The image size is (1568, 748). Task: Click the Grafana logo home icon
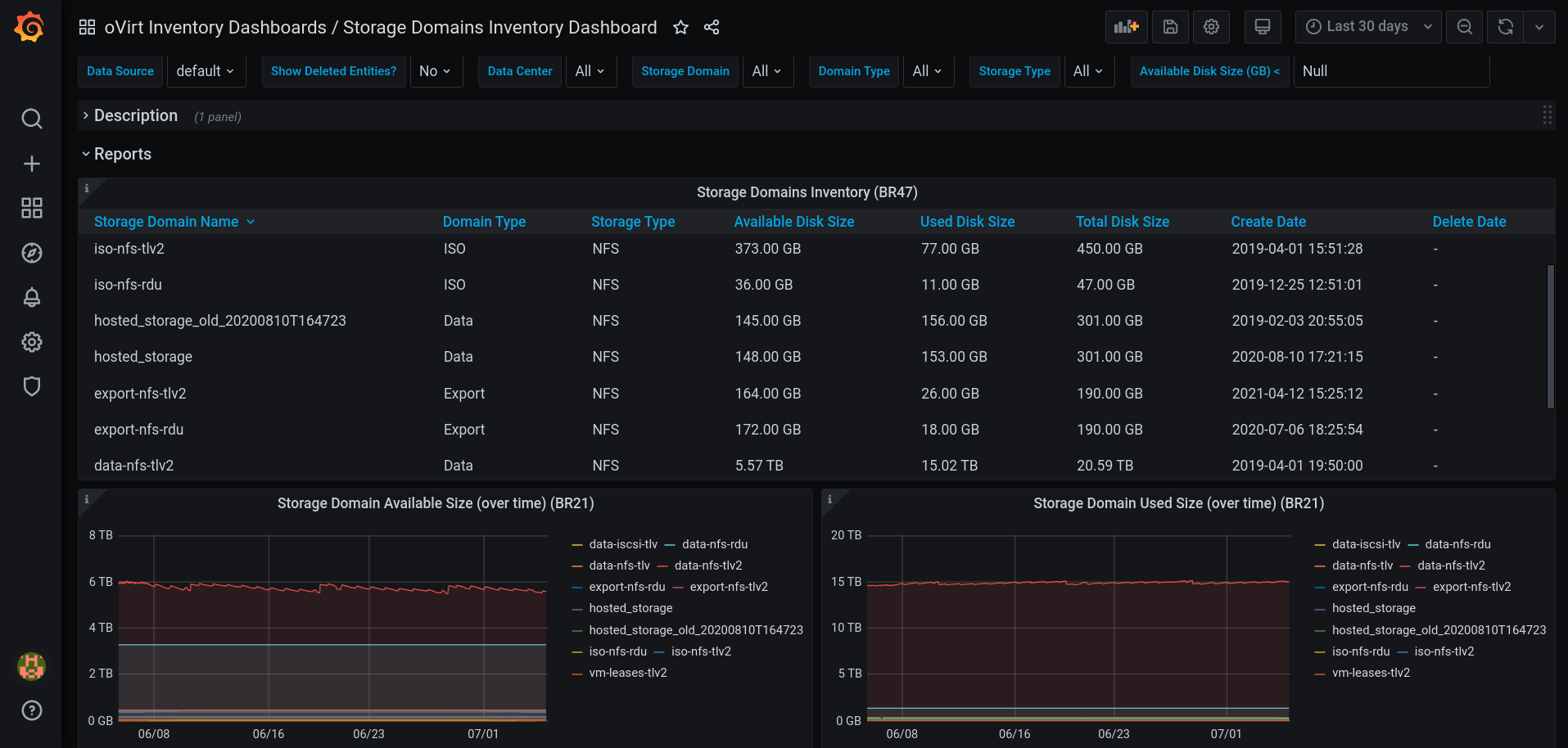[29, 27]
